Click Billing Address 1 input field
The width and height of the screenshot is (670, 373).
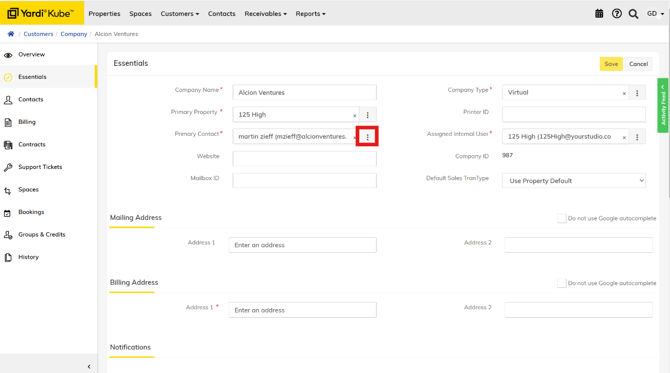tap(303, 310)
